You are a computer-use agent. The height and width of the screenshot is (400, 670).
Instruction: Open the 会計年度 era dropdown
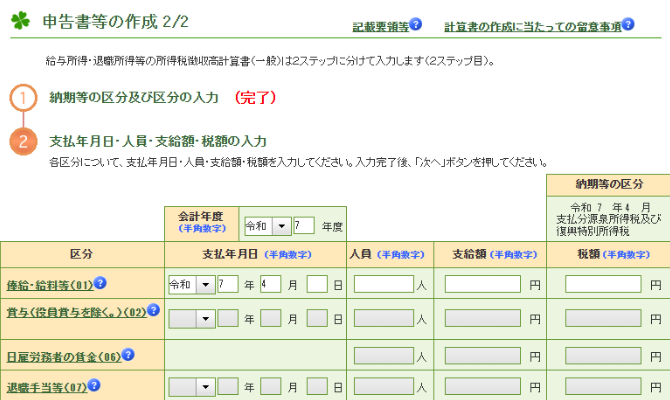[279, 225]
